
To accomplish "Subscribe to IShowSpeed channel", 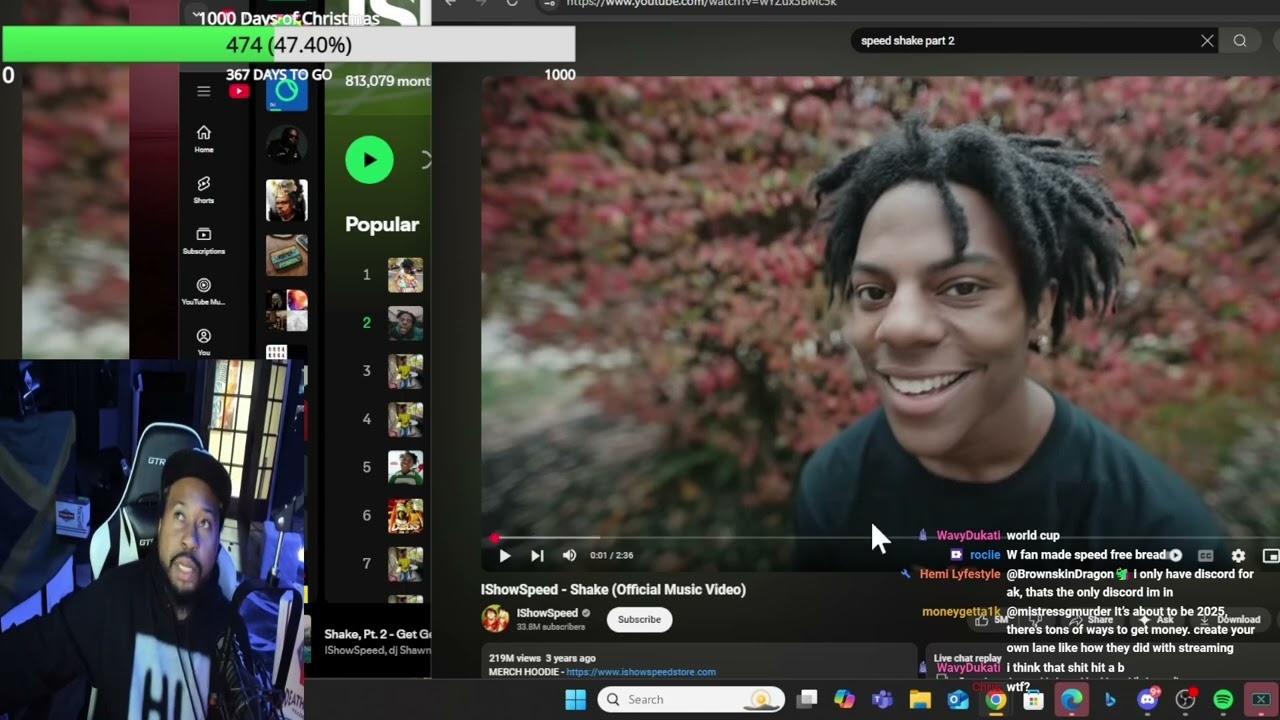I will pyautogui.click(x=639, y=619).
